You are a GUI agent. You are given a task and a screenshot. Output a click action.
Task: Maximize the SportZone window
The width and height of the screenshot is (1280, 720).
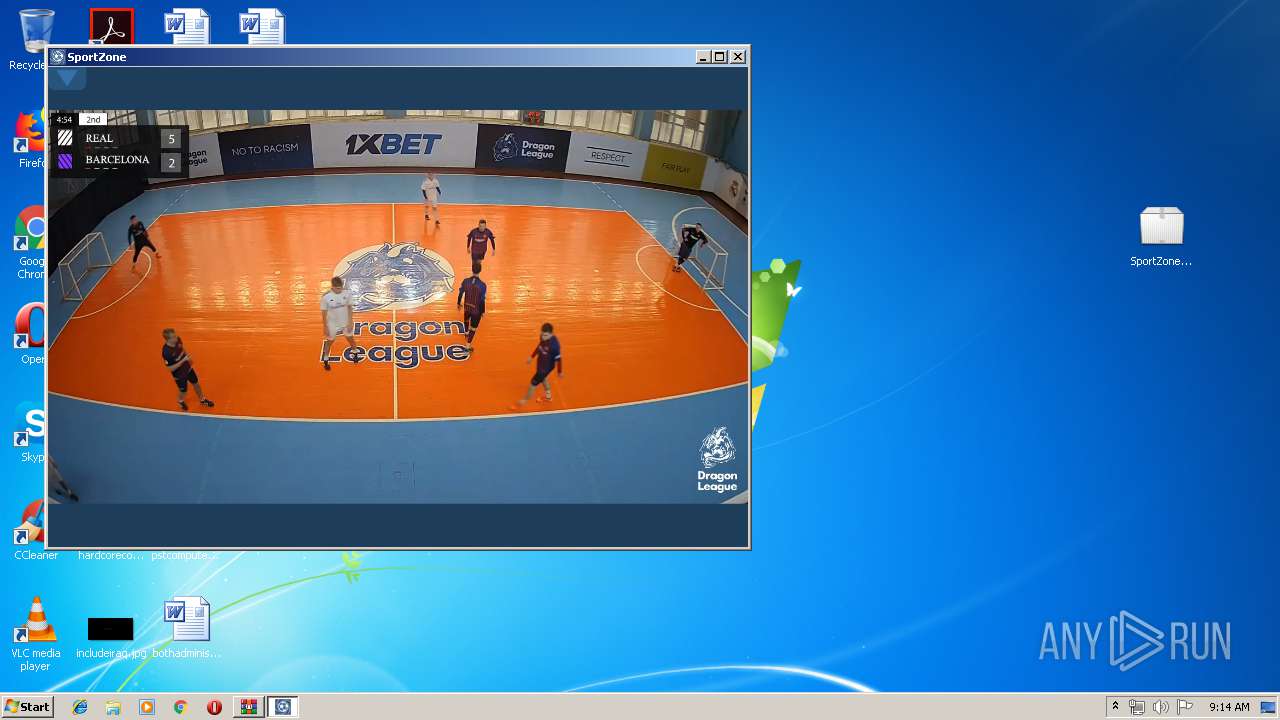click(720, 57)
